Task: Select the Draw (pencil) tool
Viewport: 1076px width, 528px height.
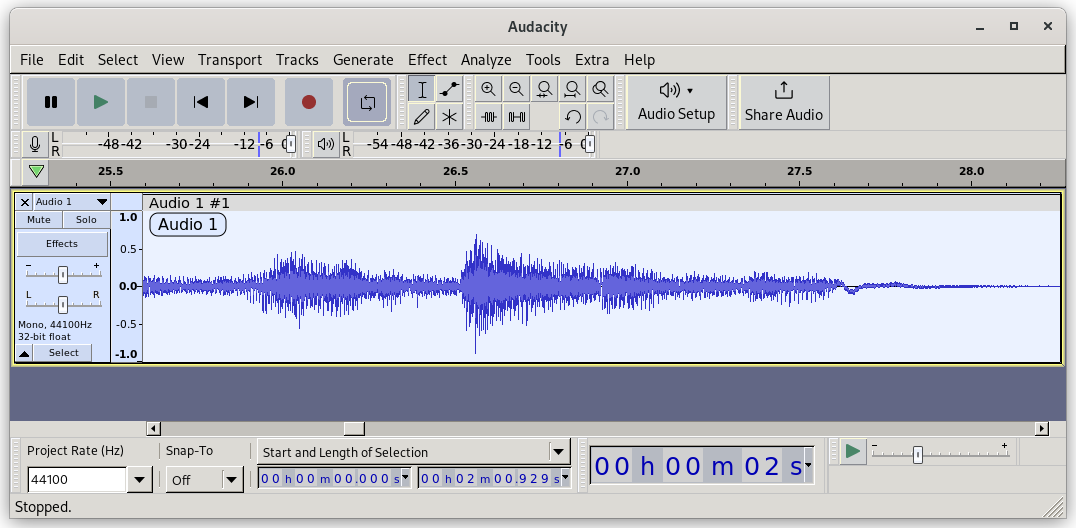Action: pyautogui.click(x=421, y=117)
